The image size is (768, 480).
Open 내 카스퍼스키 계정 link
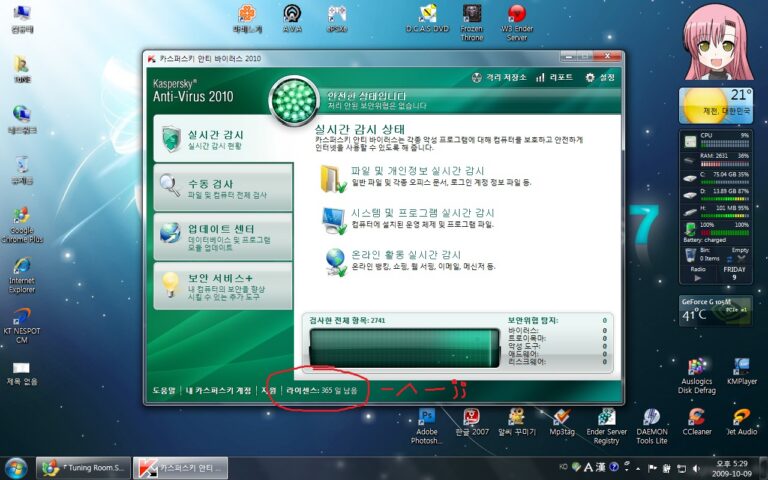pos(218,390)
